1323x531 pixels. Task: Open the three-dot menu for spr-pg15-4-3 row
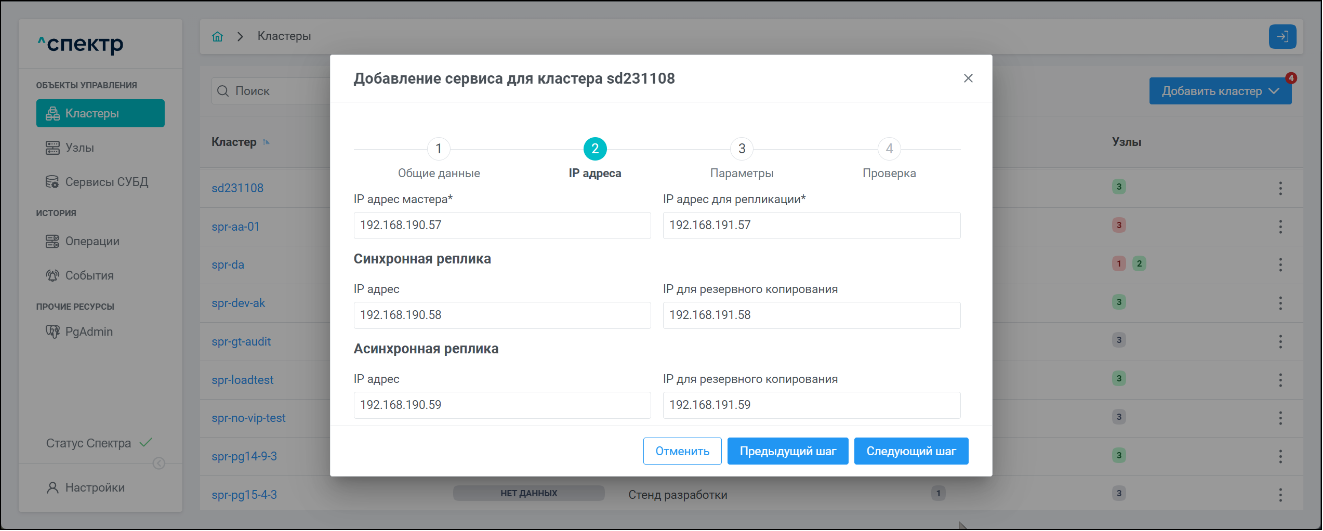point(1280,494)
